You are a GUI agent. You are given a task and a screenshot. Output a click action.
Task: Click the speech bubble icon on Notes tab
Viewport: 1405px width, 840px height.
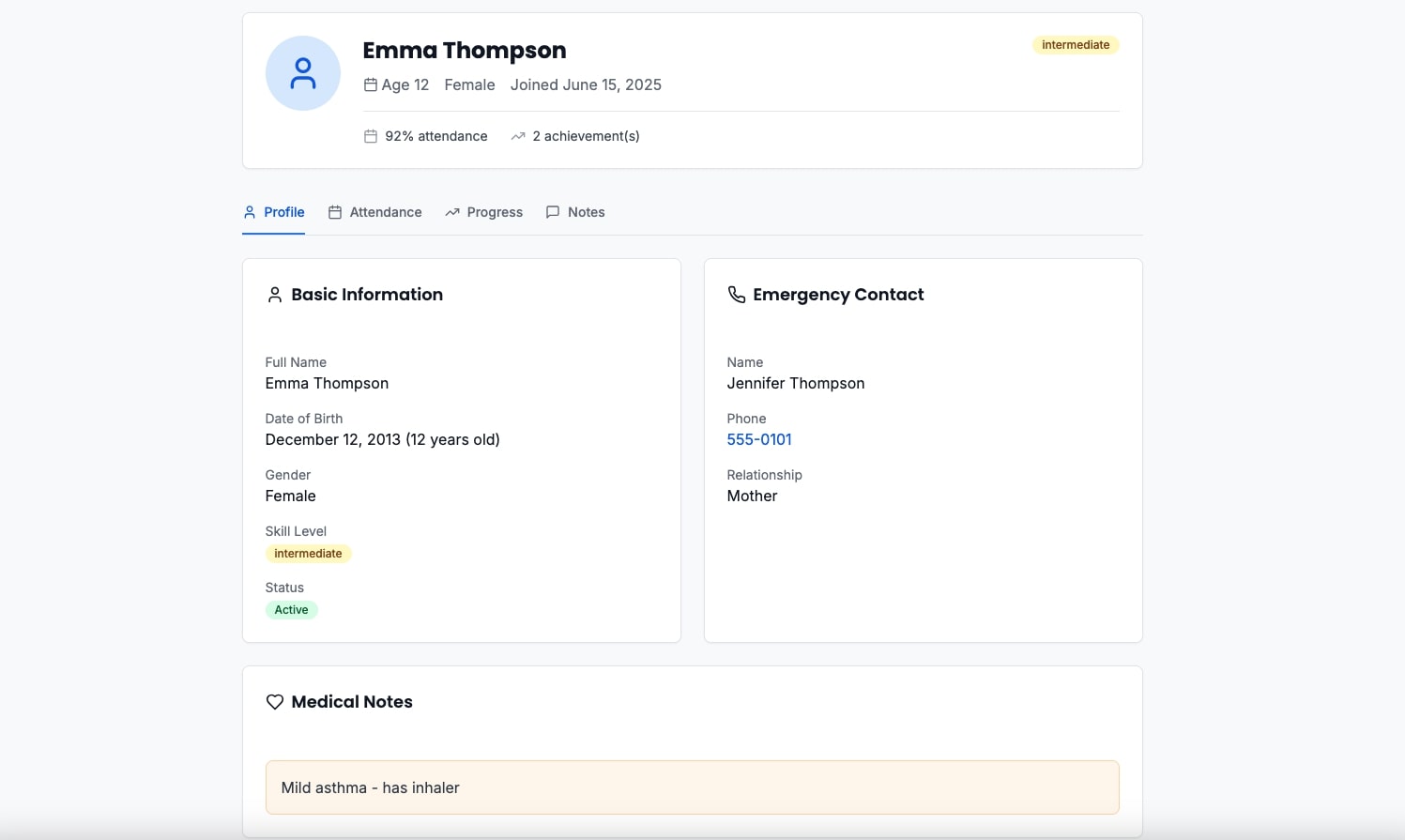click(553, 212)
